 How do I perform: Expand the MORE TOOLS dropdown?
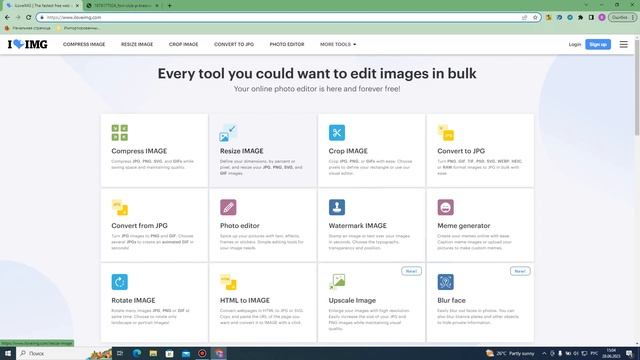click(338, 44)
